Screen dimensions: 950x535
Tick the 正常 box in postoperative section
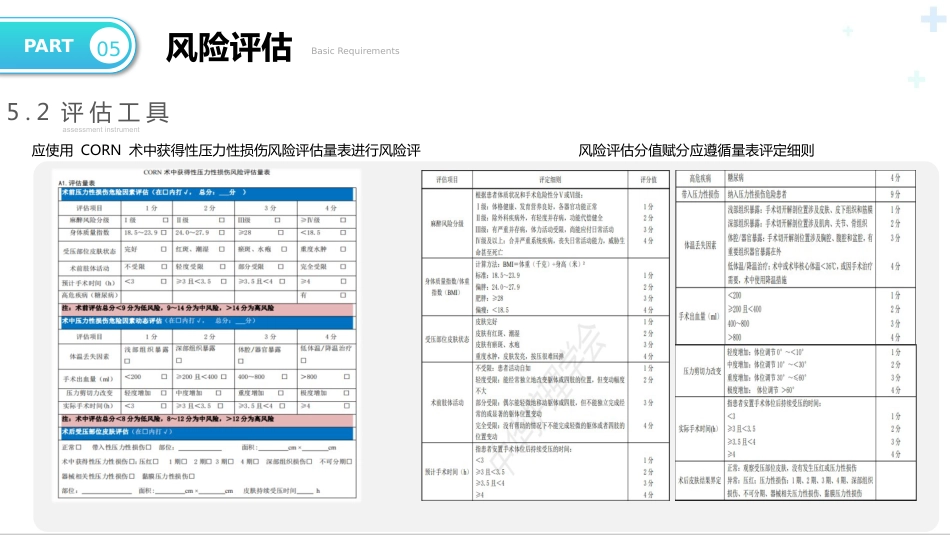pos(78,447)
